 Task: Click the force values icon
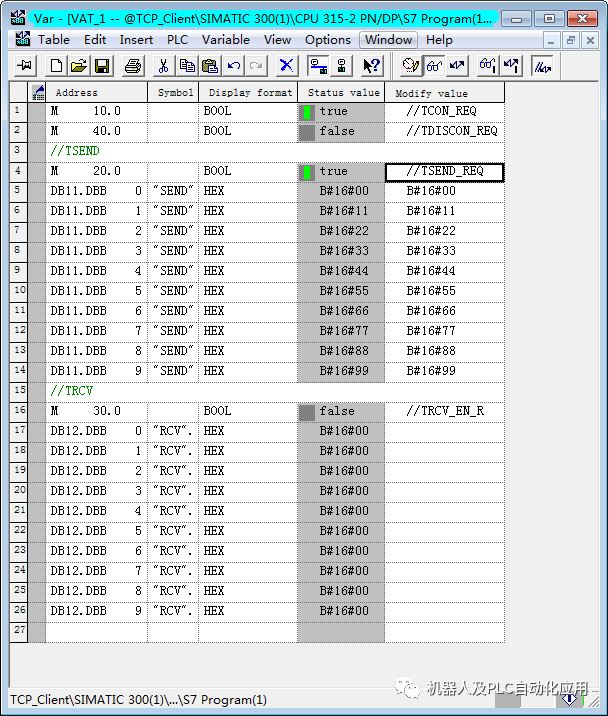(543, 66)
